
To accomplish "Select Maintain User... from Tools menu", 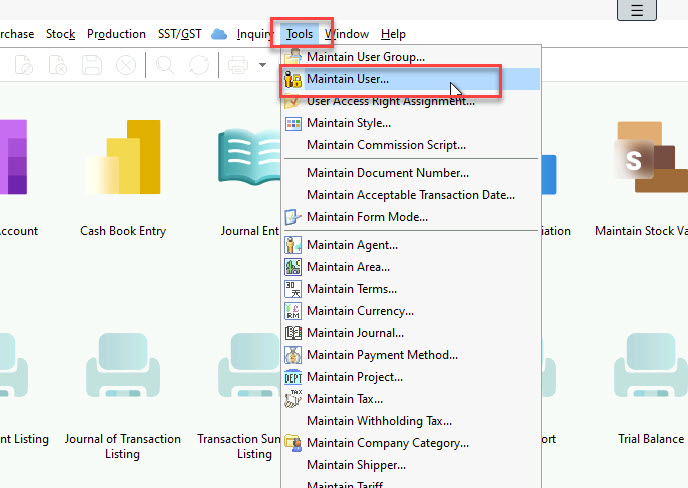I will [348, 79].
